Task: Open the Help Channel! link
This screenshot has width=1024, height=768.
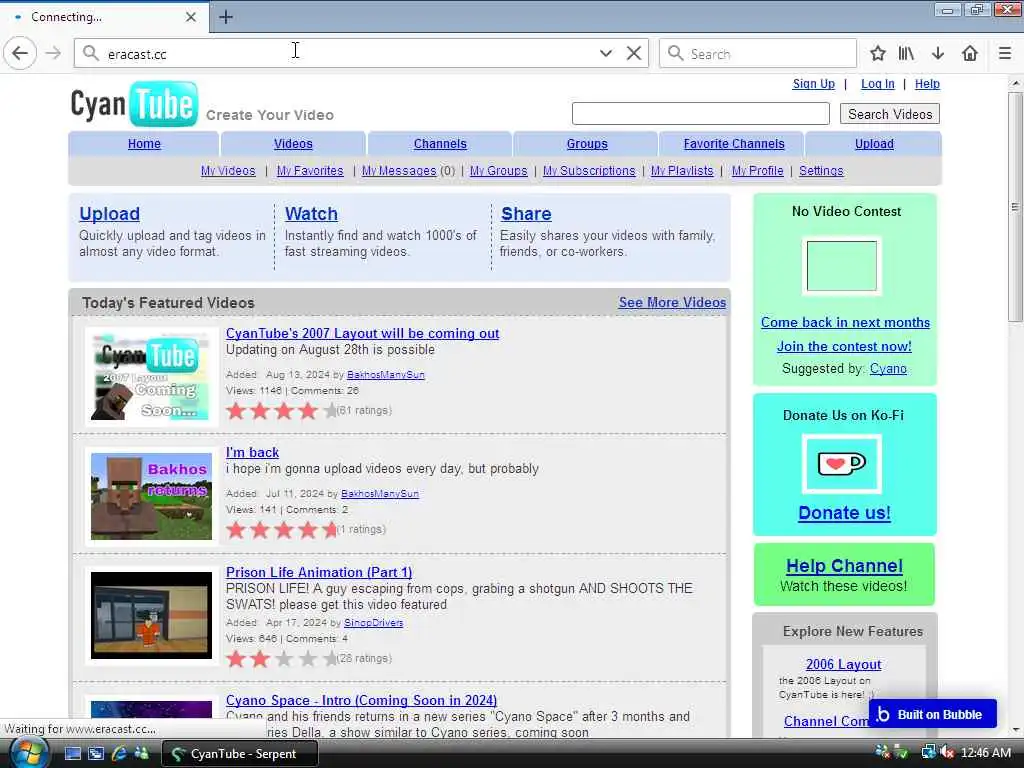Action: point(844,566)
